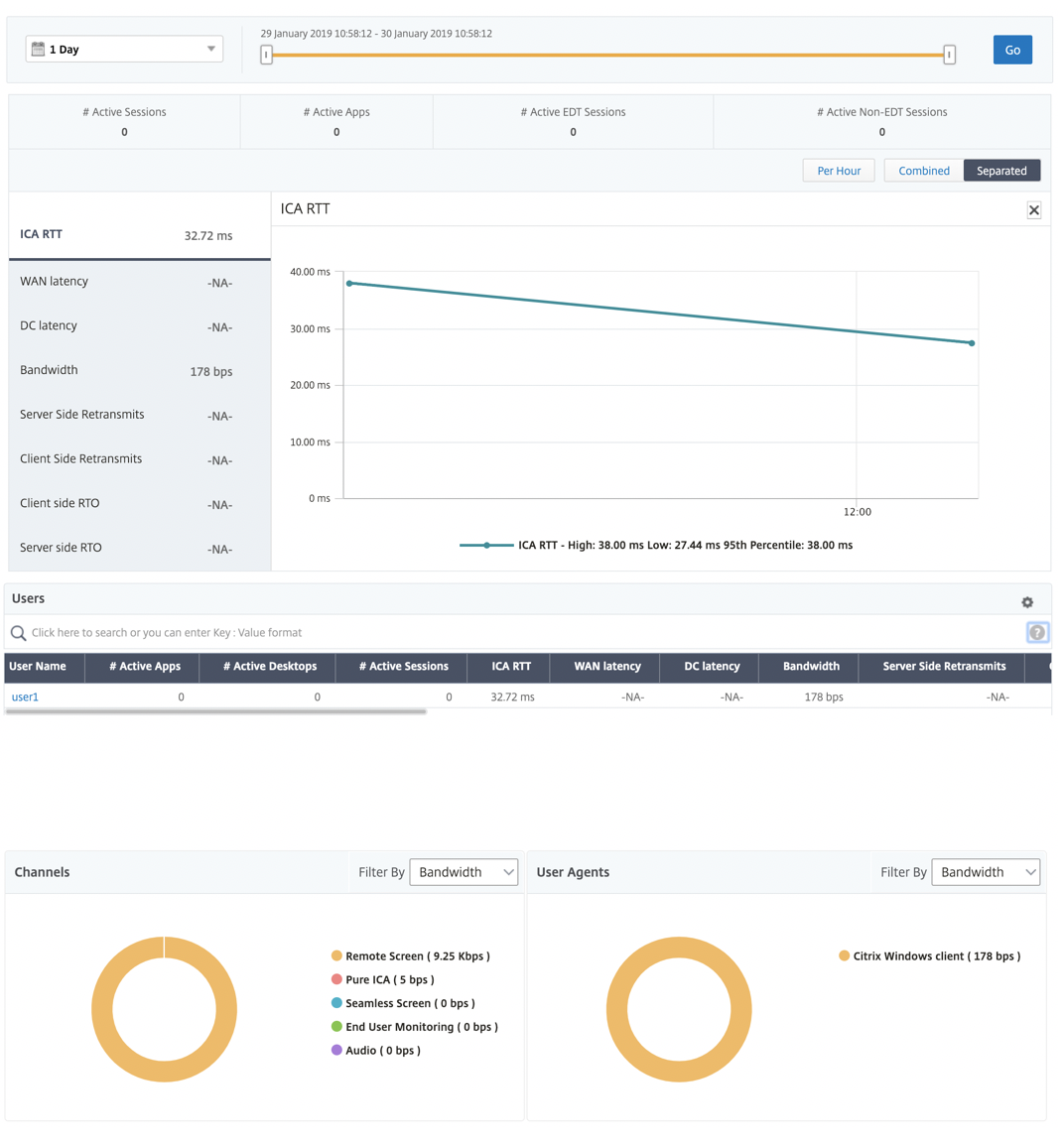Open the help question mark icon
Viewport: 1064px width, 1143px height.
pos(1037,632)
